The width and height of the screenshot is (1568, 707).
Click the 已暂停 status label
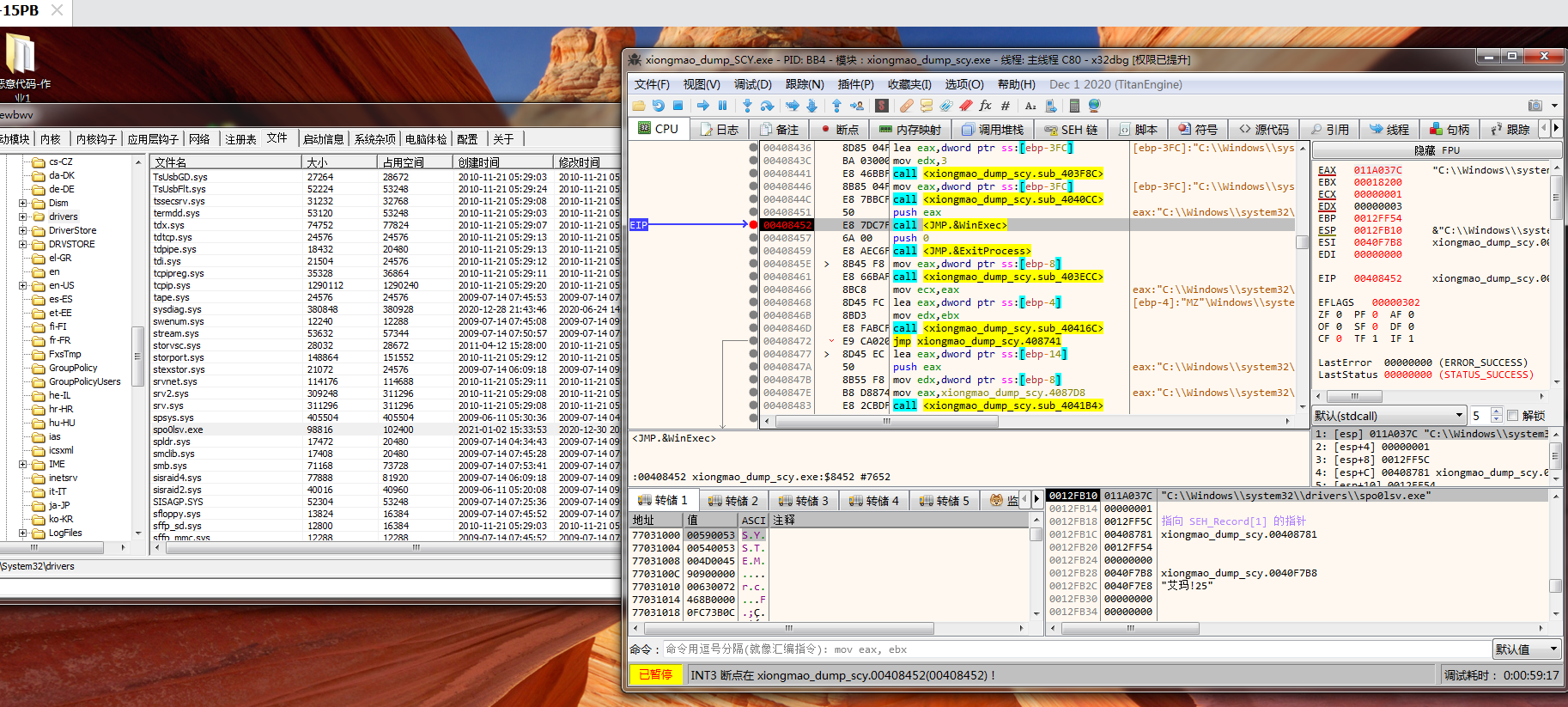click(x=655, y=675)
